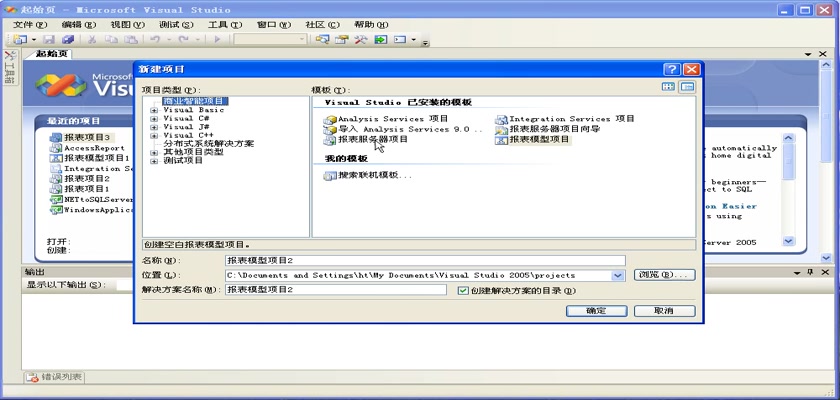
Task: Click the dialog help question mark button
Action: [672, 69]
